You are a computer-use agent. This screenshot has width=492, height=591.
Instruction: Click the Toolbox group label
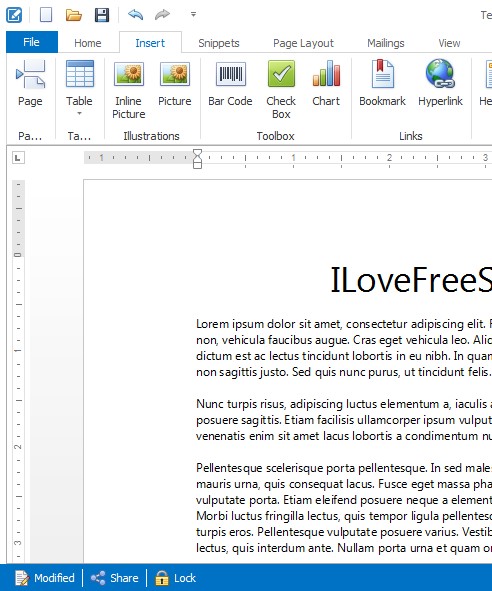click(x=275, y=136)
